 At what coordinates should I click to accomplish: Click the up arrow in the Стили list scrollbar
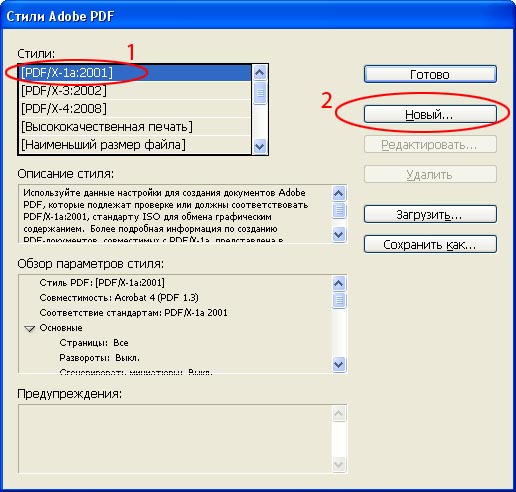tap(260, 72)
